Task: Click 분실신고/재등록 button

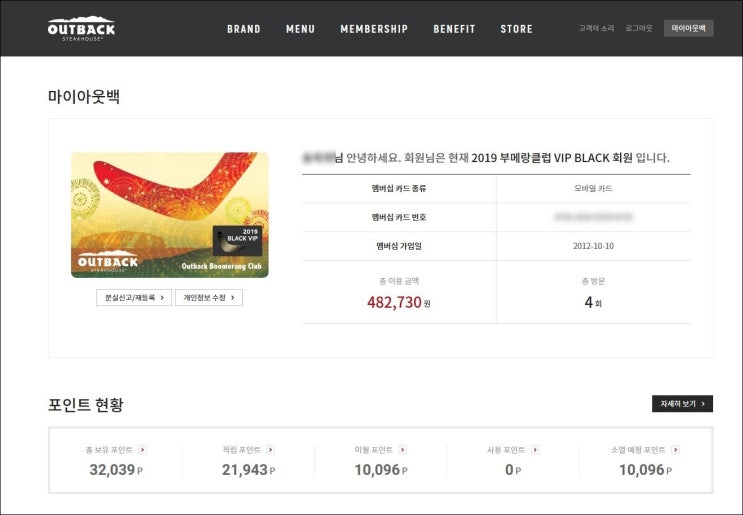Action: tap(134, 298)
